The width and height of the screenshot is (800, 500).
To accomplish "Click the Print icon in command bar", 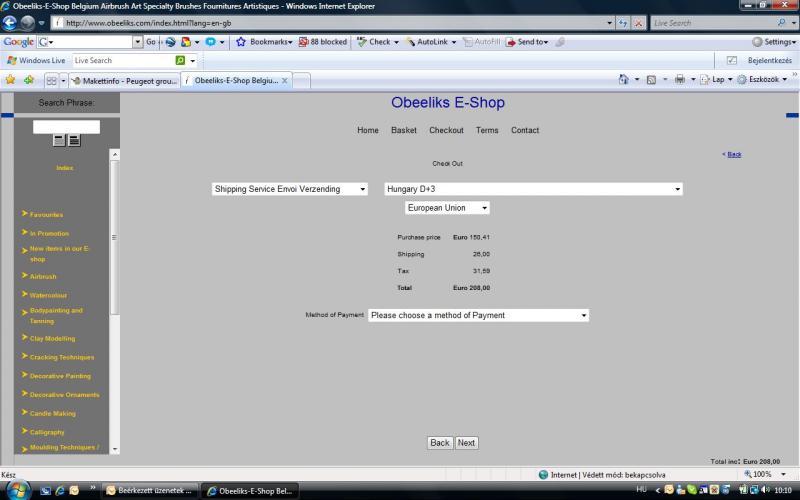I will [679, 80].
